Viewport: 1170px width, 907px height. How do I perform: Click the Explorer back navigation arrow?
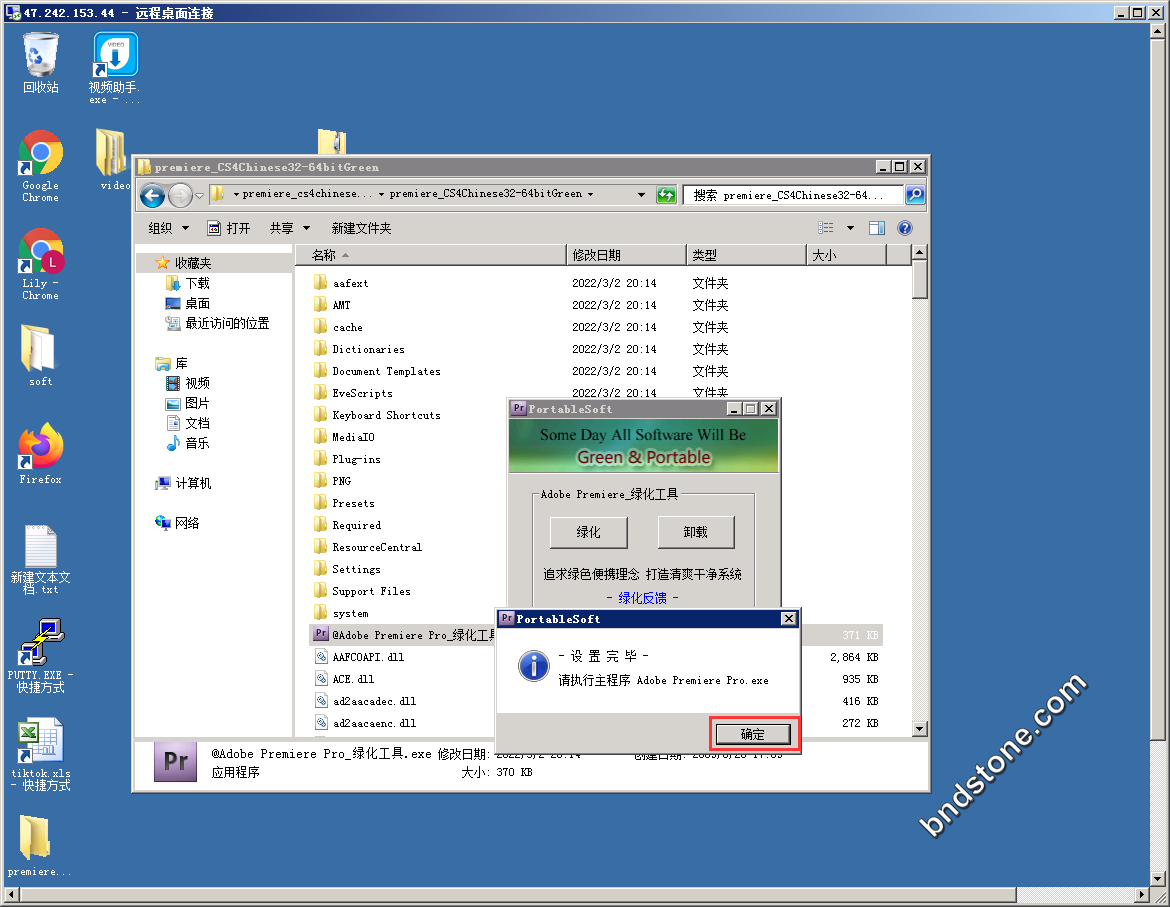click(x=152, y=195)
